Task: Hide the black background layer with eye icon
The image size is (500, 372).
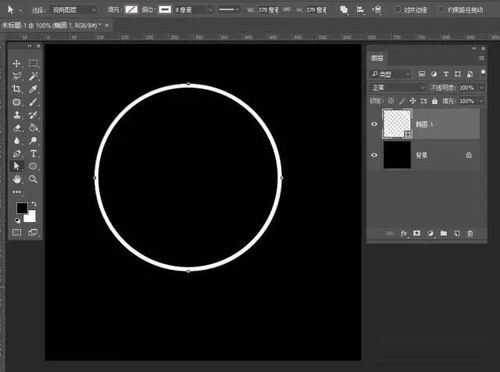Action: click(x=374, y=155)
